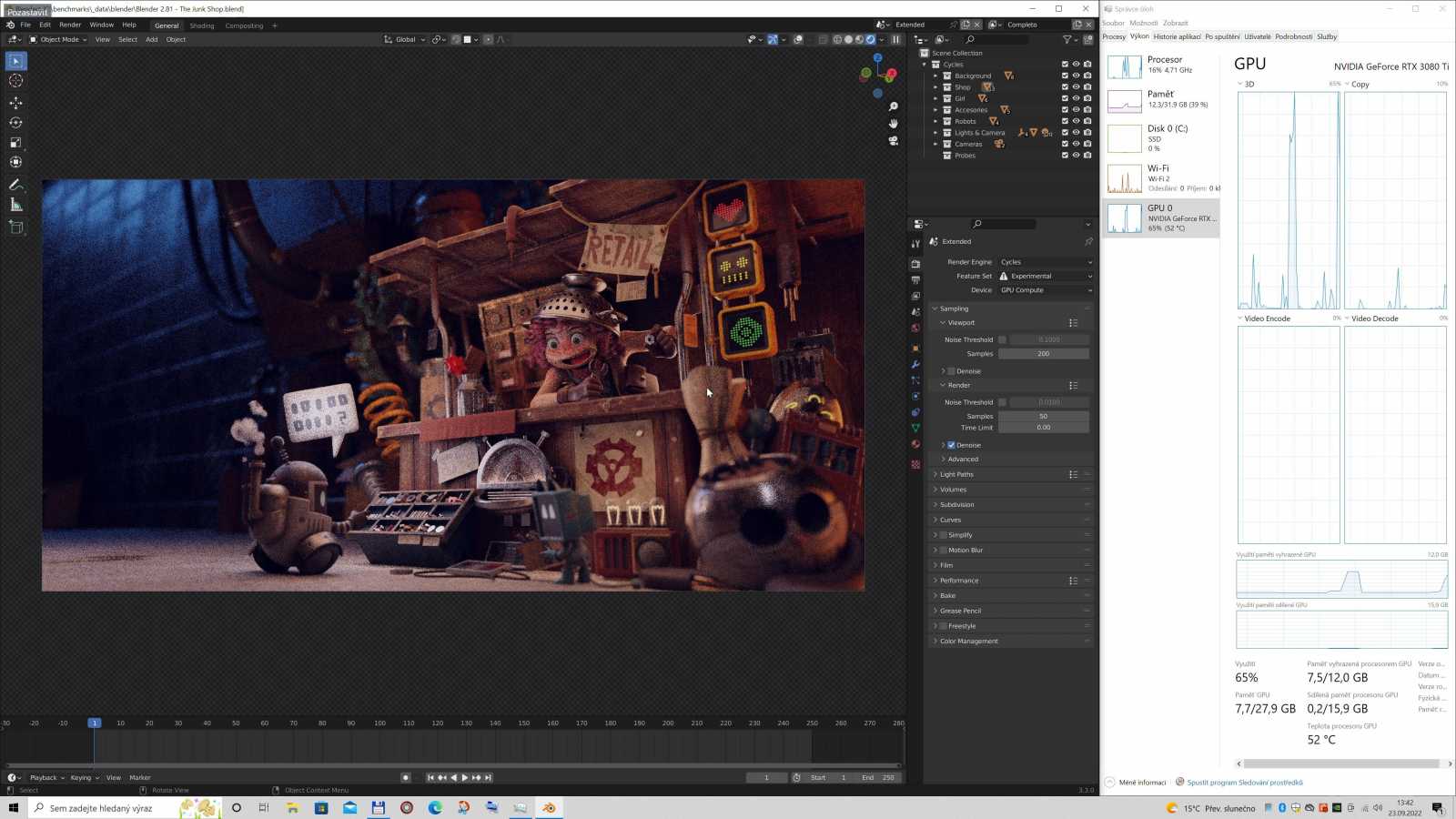Open the Render menu
Image resolution: width=1456 pixels, height=819 pixels.
70,25
